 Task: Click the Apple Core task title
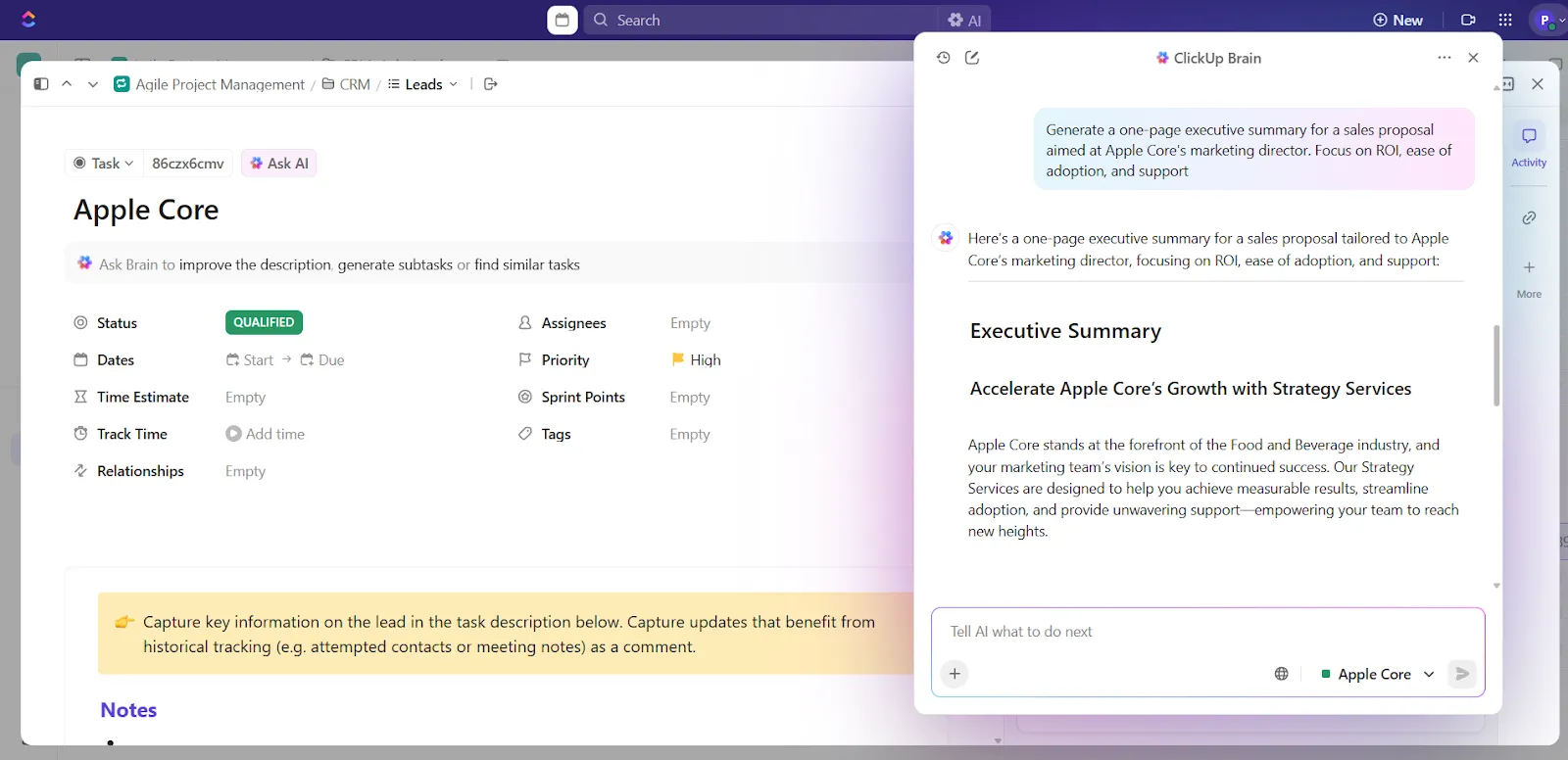tap(146, 210)
